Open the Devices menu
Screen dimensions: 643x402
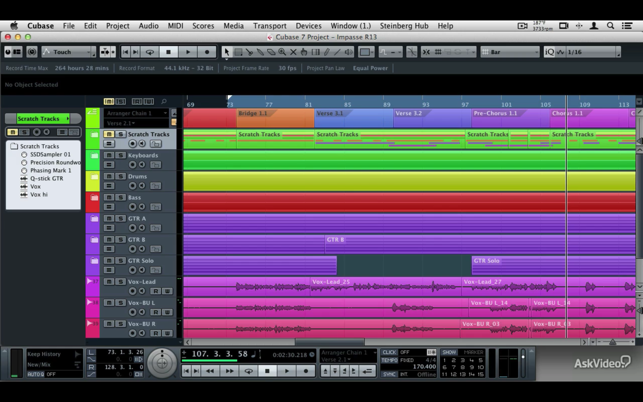click(x=309, y=25)
